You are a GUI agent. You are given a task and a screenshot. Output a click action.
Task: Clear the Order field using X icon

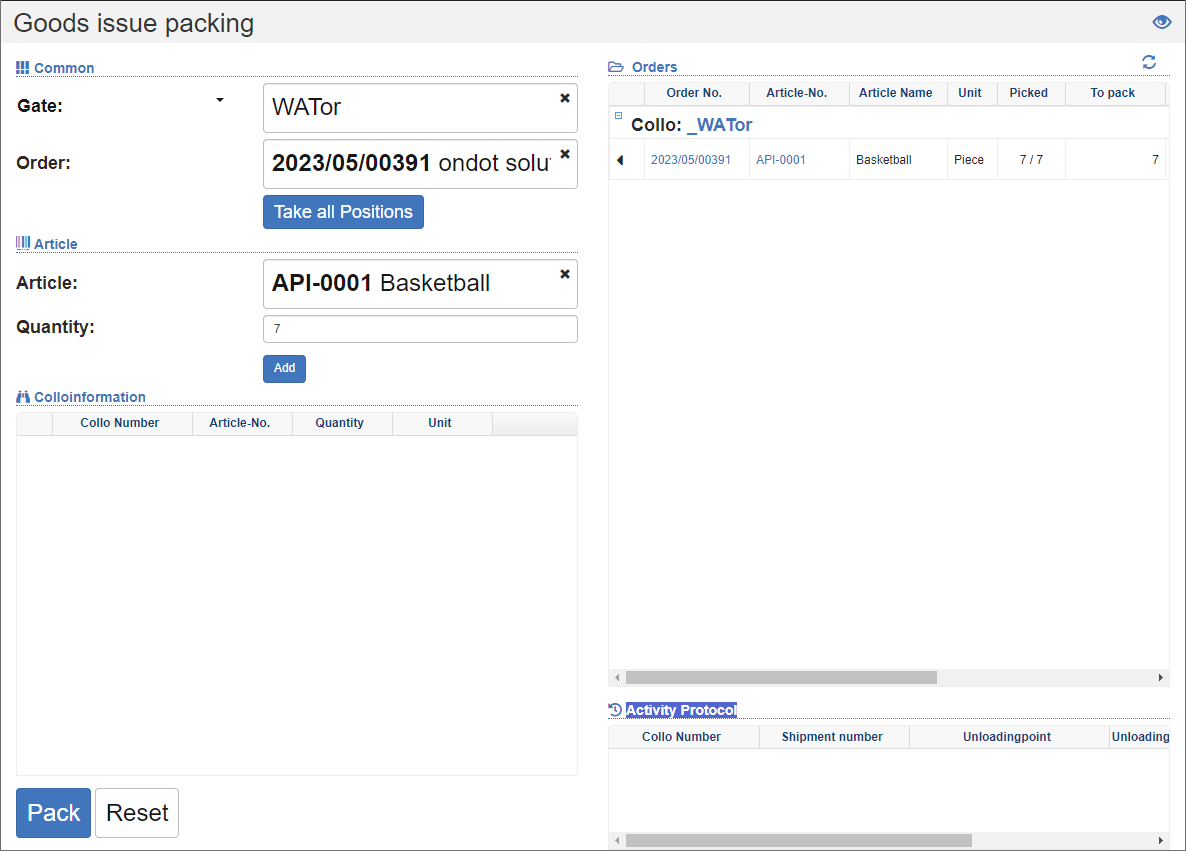(565, 154)
